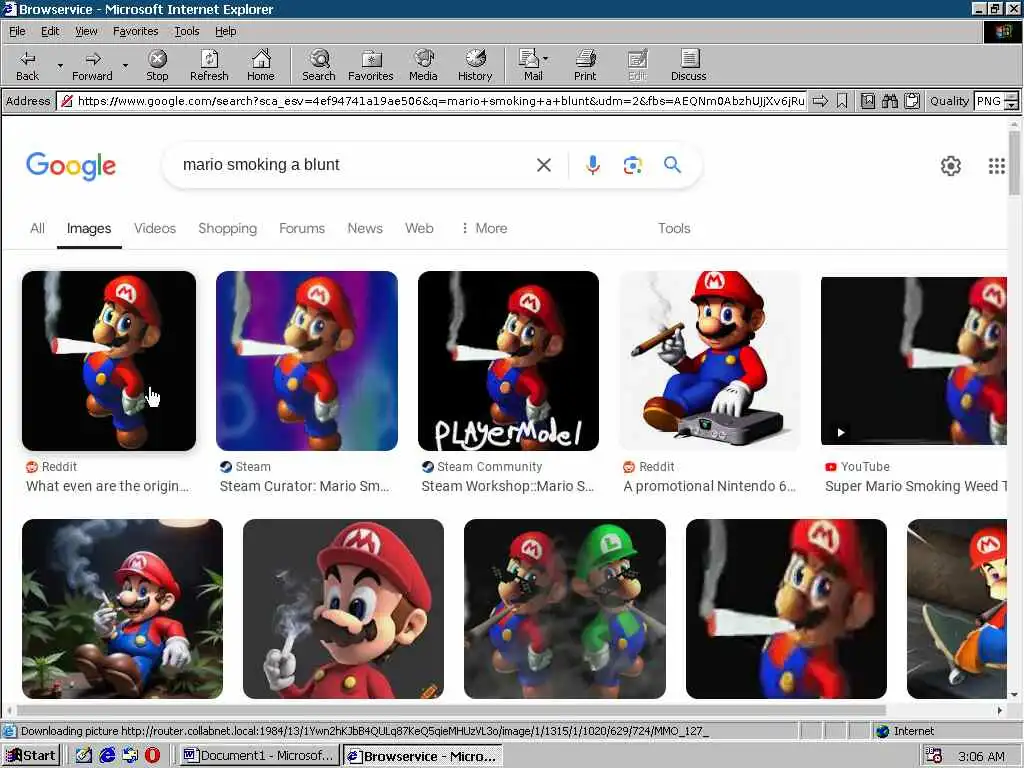Click the Start button
Viewport: 1024px width, 768px height.
[x=31, y=756]
